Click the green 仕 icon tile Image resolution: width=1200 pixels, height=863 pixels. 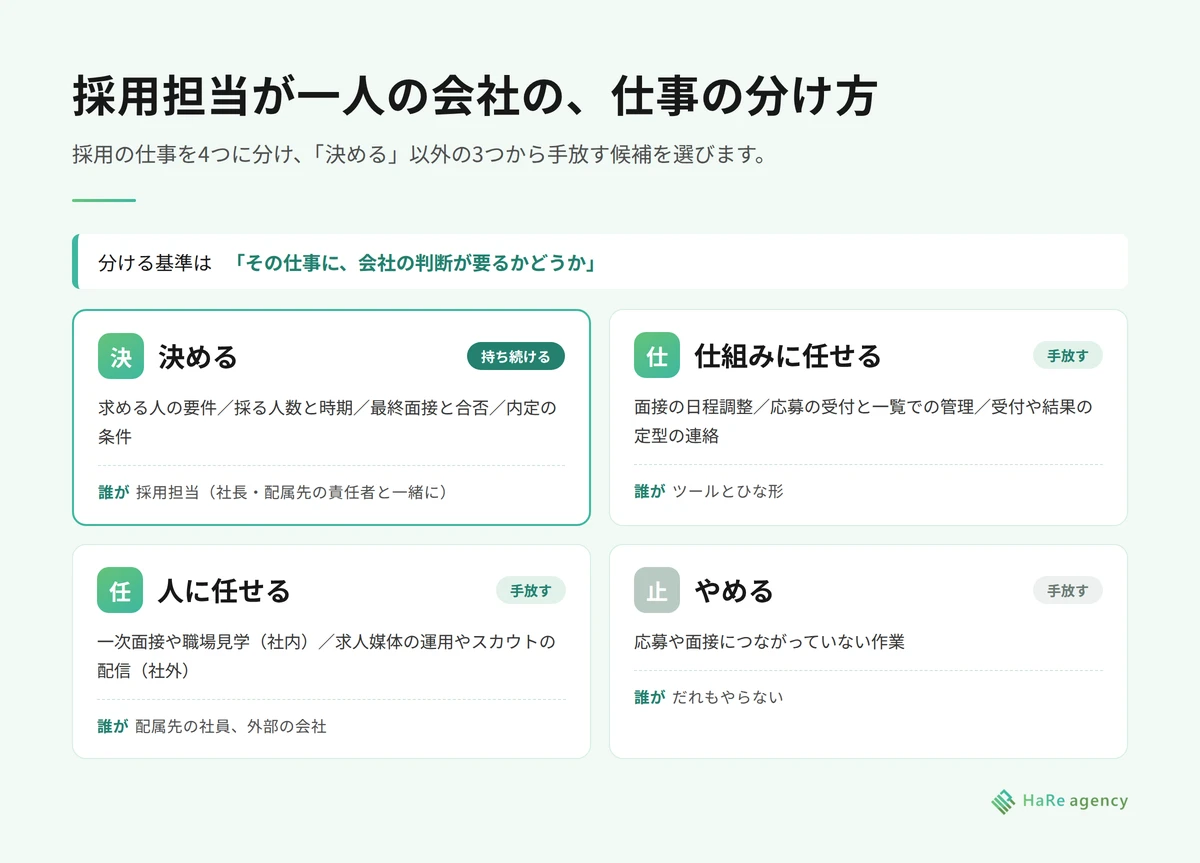point(657,355)
